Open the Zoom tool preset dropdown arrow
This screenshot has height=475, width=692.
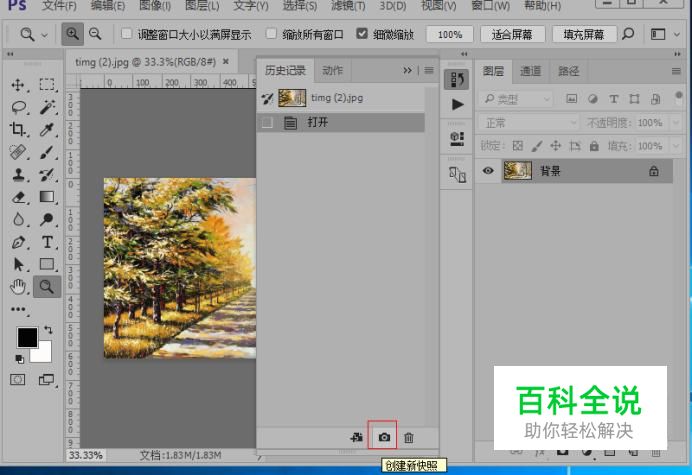pos(44,35)
